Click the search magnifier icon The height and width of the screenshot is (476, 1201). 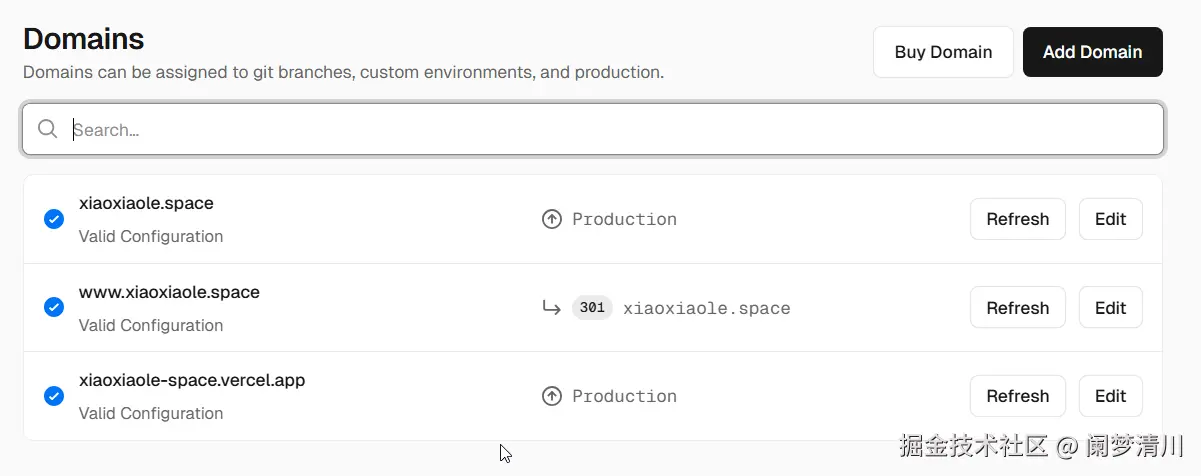[47, 129]
